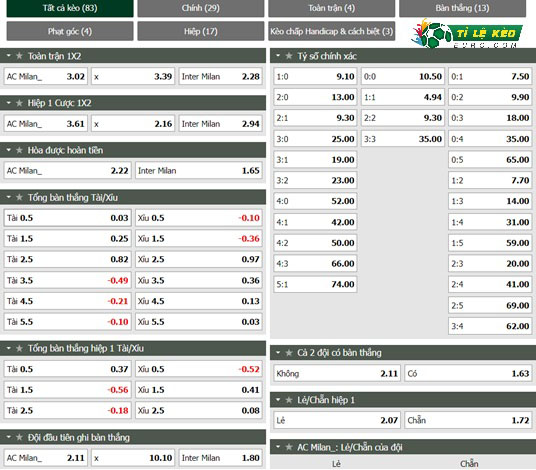
Task: Collapse the Toàn trận 1X2 section arrow
Action: pos(9,55)
